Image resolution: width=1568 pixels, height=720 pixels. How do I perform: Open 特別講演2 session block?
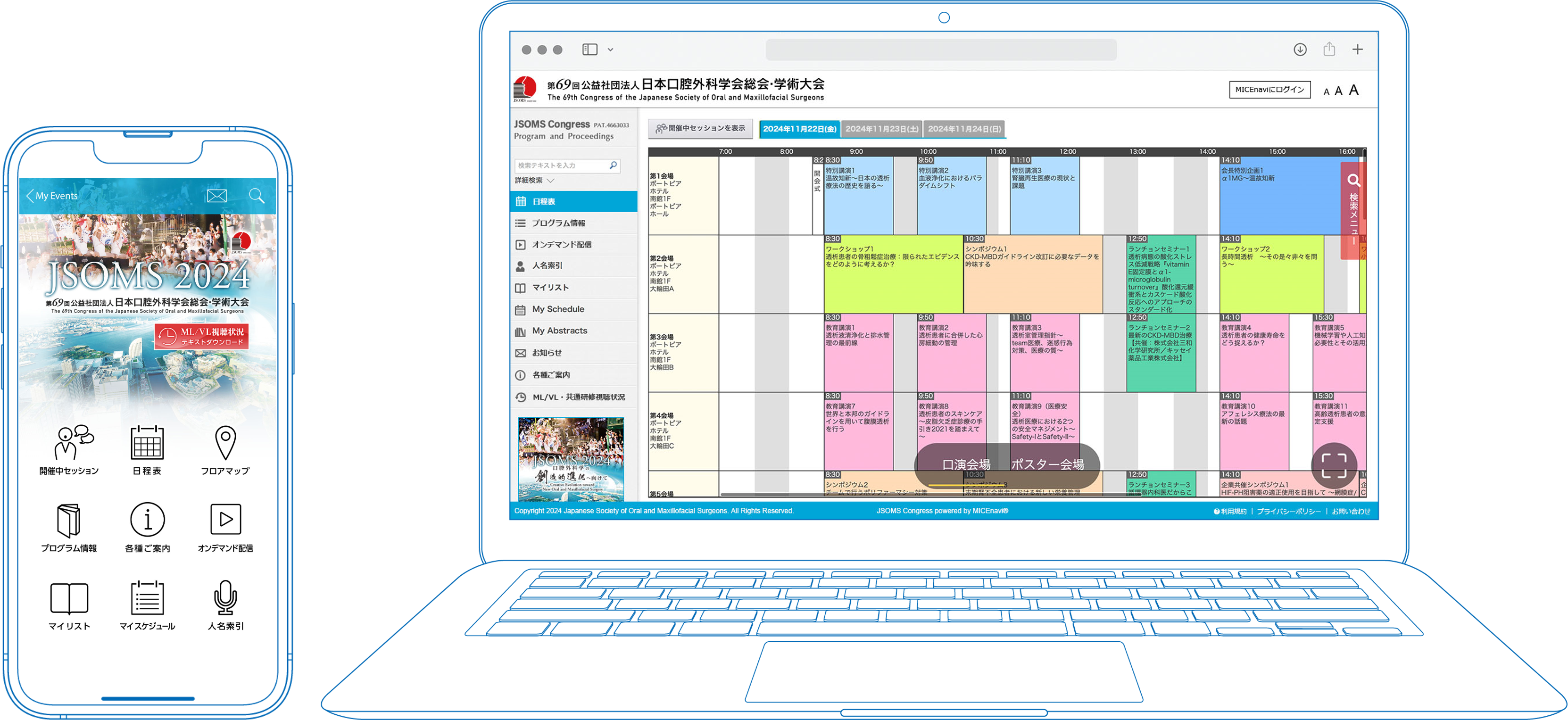click(951, 196)
